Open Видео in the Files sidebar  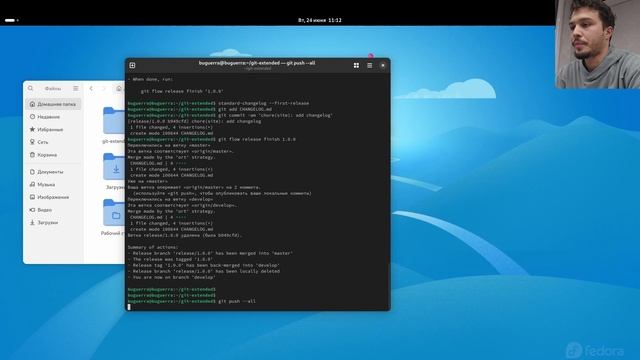tap(53, 210)
